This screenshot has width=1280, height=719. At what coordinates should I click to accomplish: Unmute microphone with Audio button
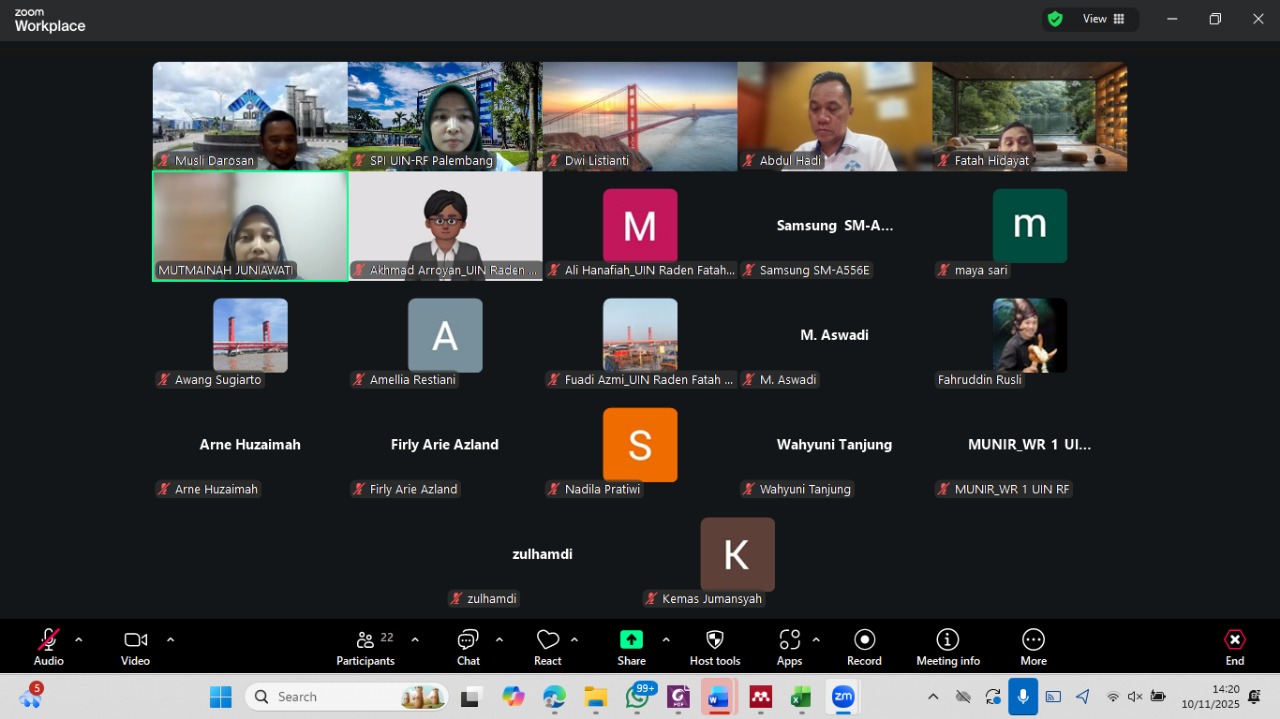48,647
